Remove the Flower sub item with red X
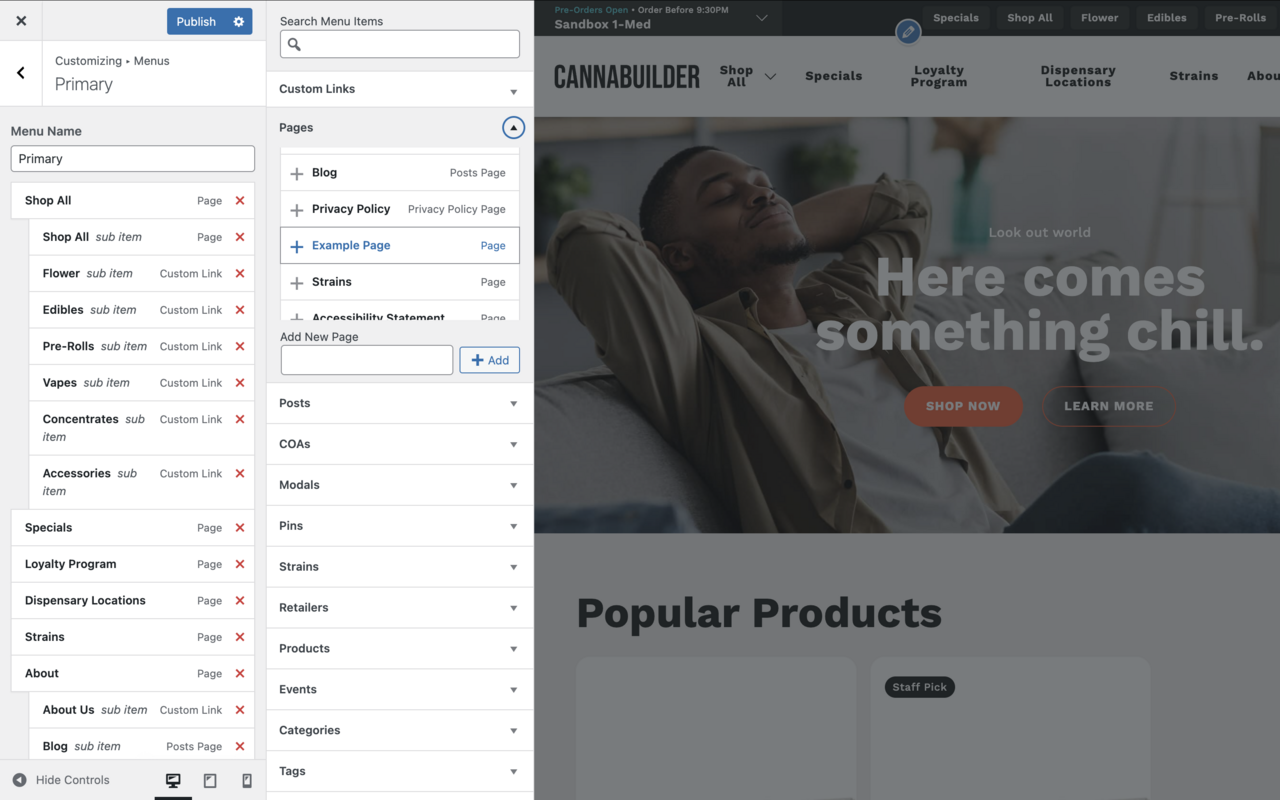The height and width of the screenshot is (800, 1280). 240,273
